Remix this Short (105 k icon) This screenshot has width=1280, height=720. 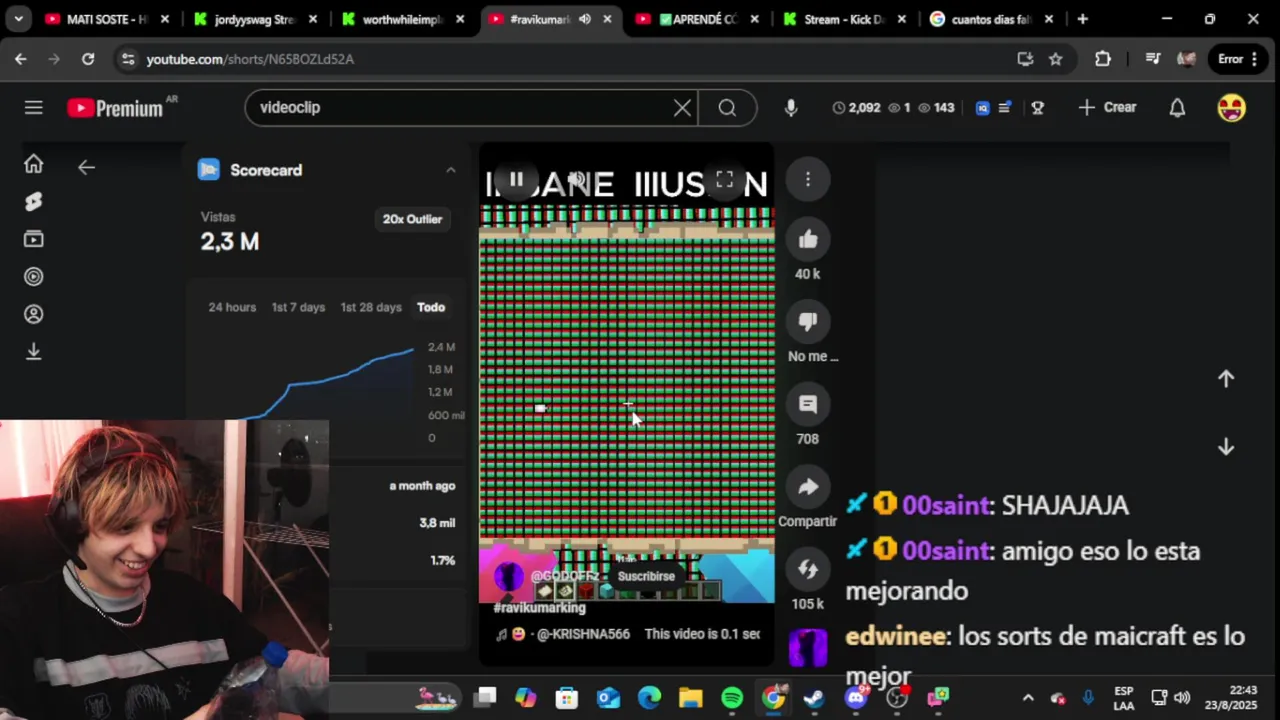[x=808, y=569]
